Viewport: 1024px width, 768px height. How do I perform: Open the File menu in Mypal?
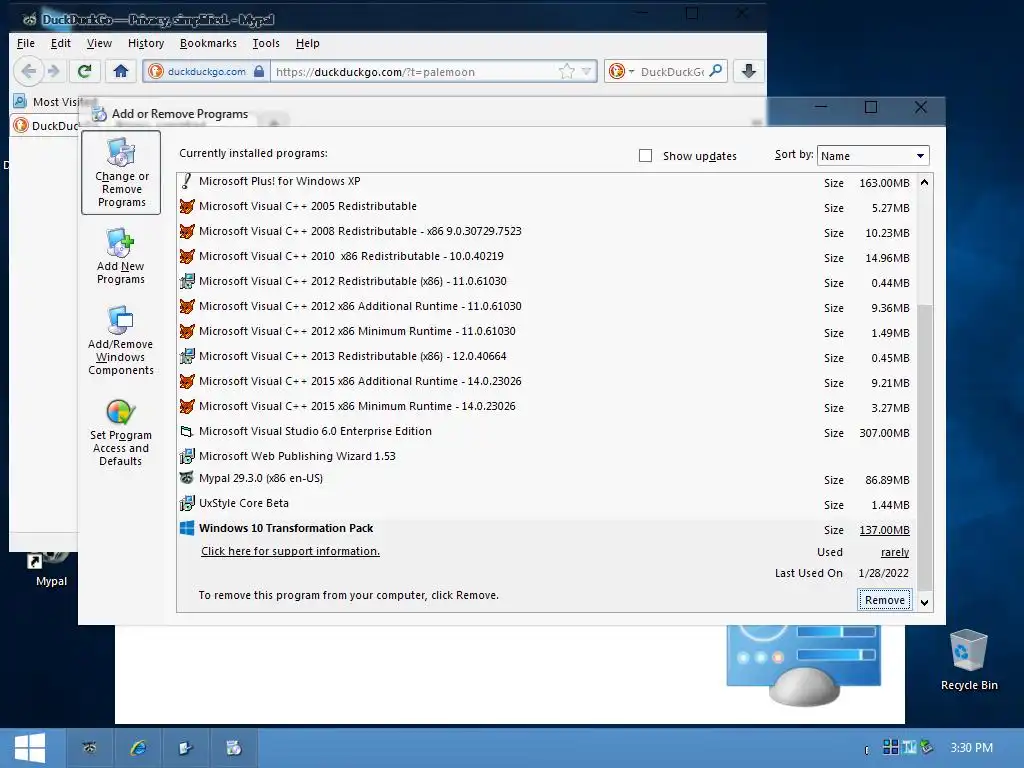(x=26, y=43)
